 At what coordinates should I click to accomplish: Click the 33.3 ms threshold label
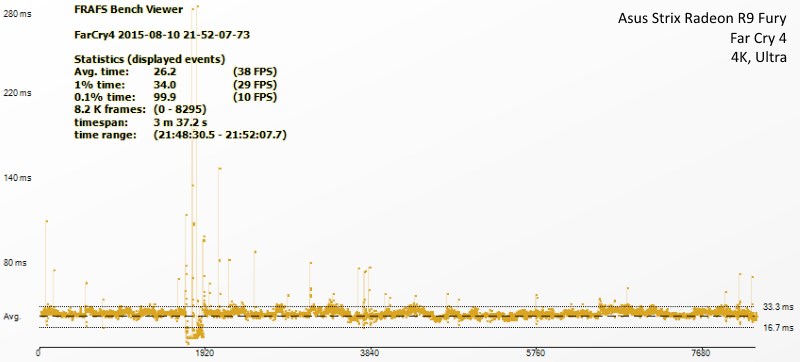point(779,307)
